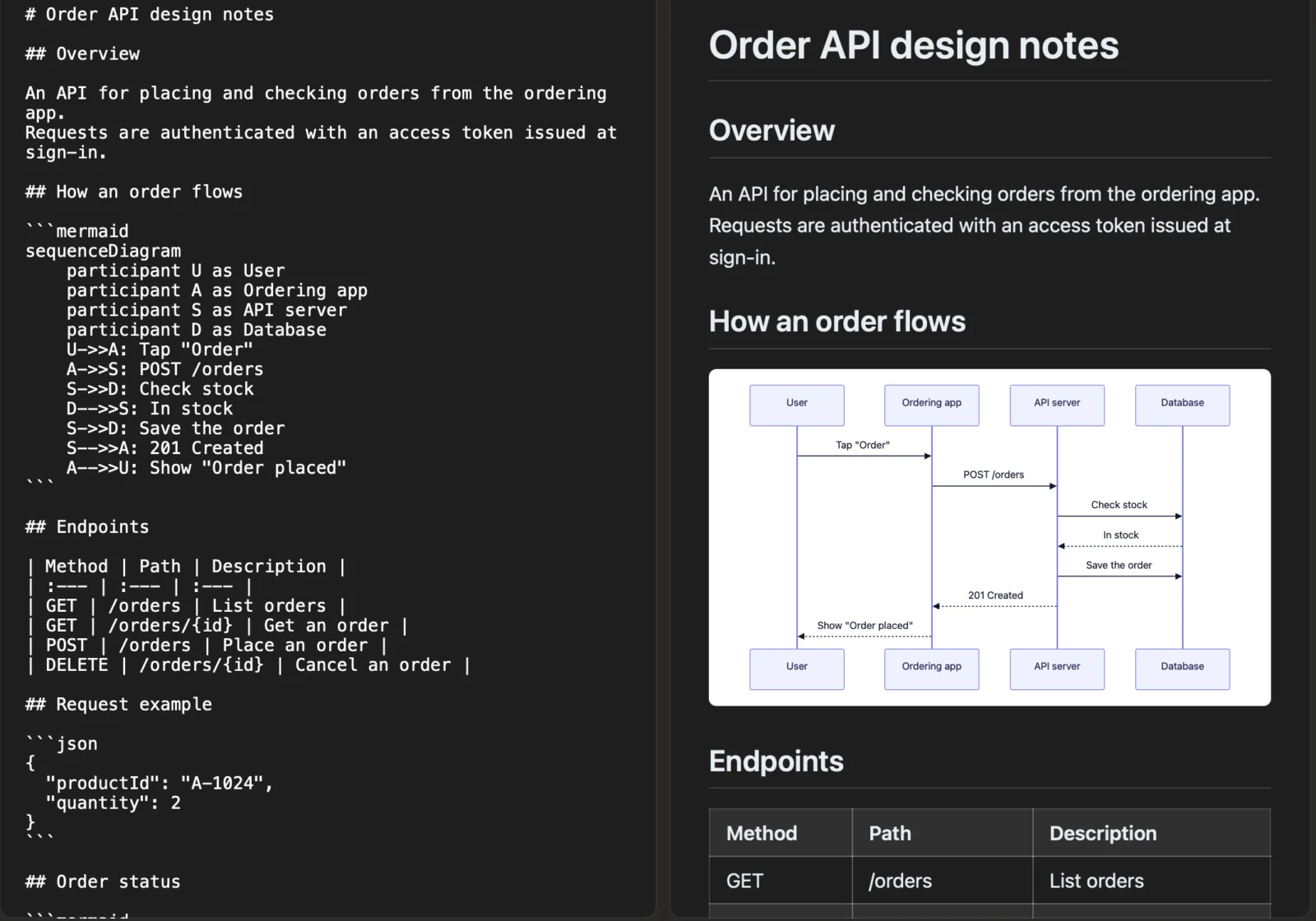This screenshot has height=921, width=1316.
Task: Click the 'How an order flows' preview heading
Action: 837,322
